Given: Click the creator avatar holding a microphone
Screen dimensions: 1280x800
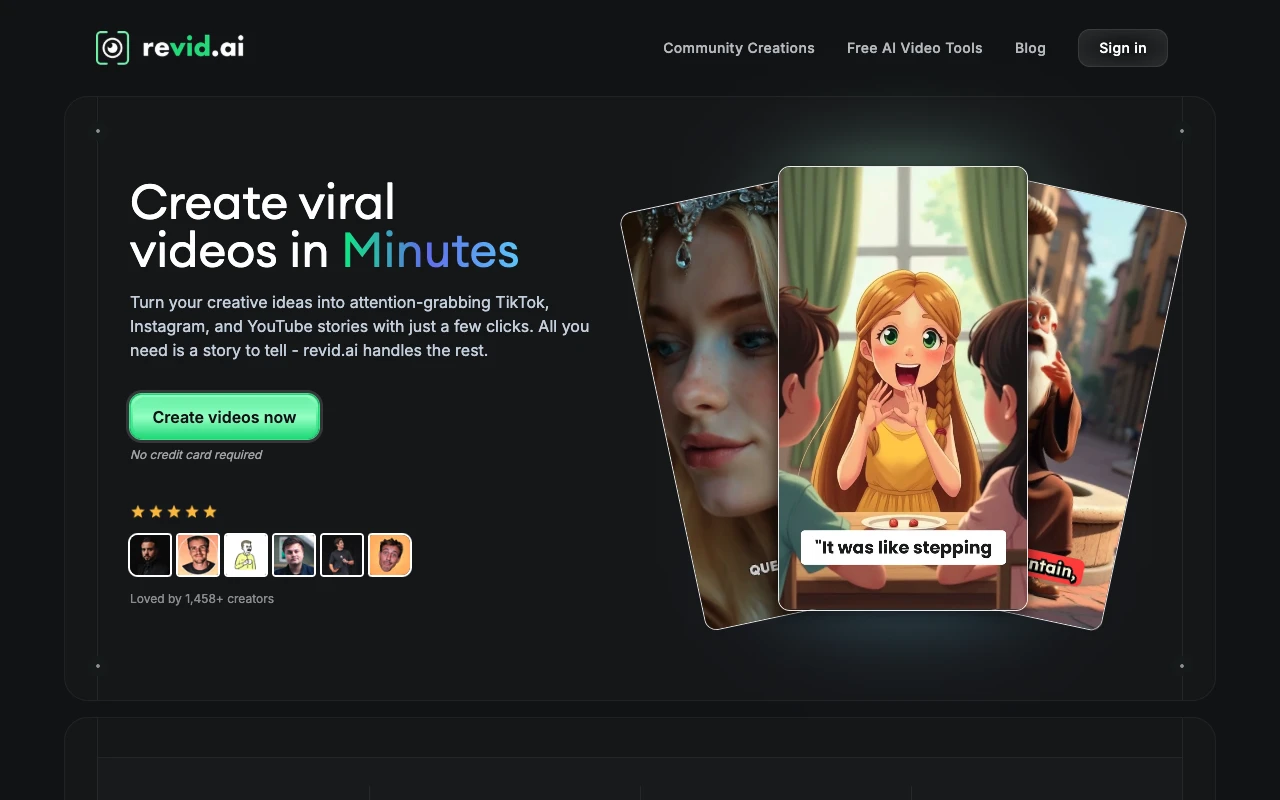Looking at the screenshot, I should point(342,555).
